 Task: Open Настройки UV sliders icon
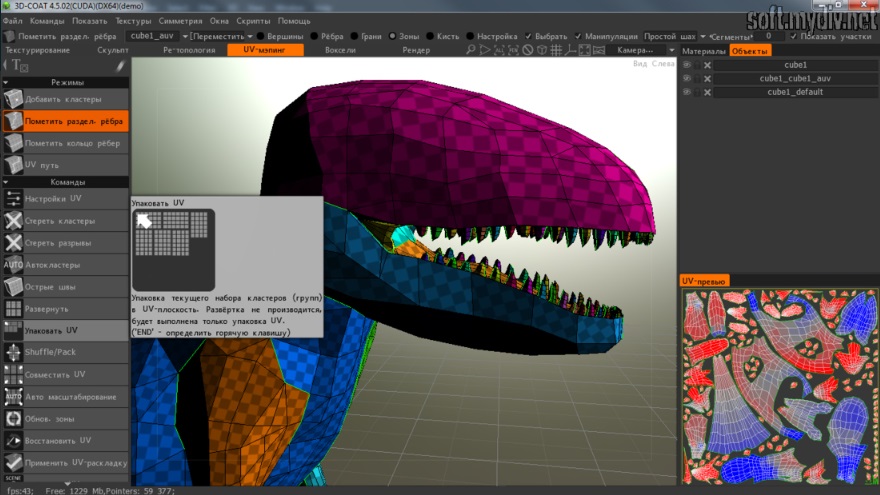(13, 198)
